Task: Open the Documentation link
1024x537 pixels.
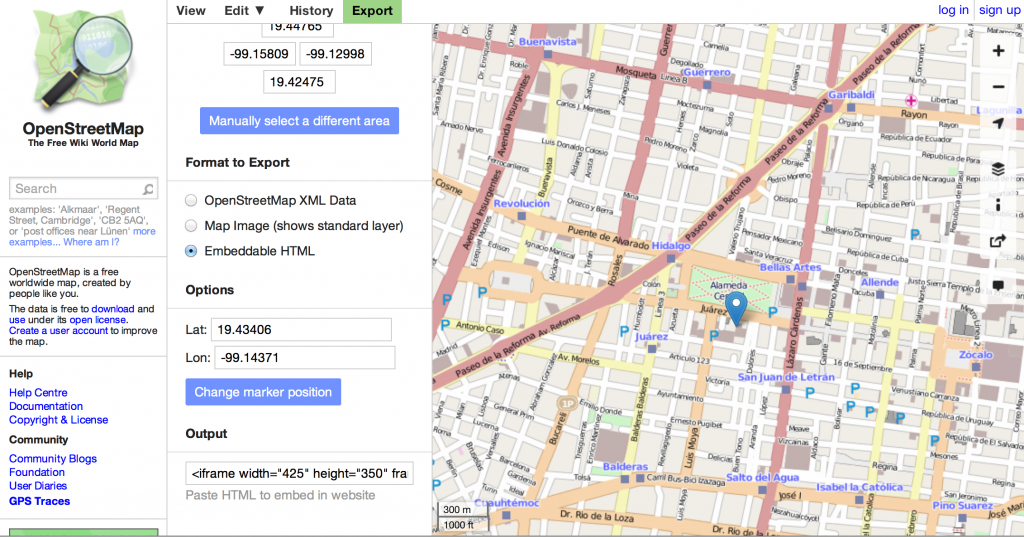Action: pyautogui.click(x=46, y=406)
